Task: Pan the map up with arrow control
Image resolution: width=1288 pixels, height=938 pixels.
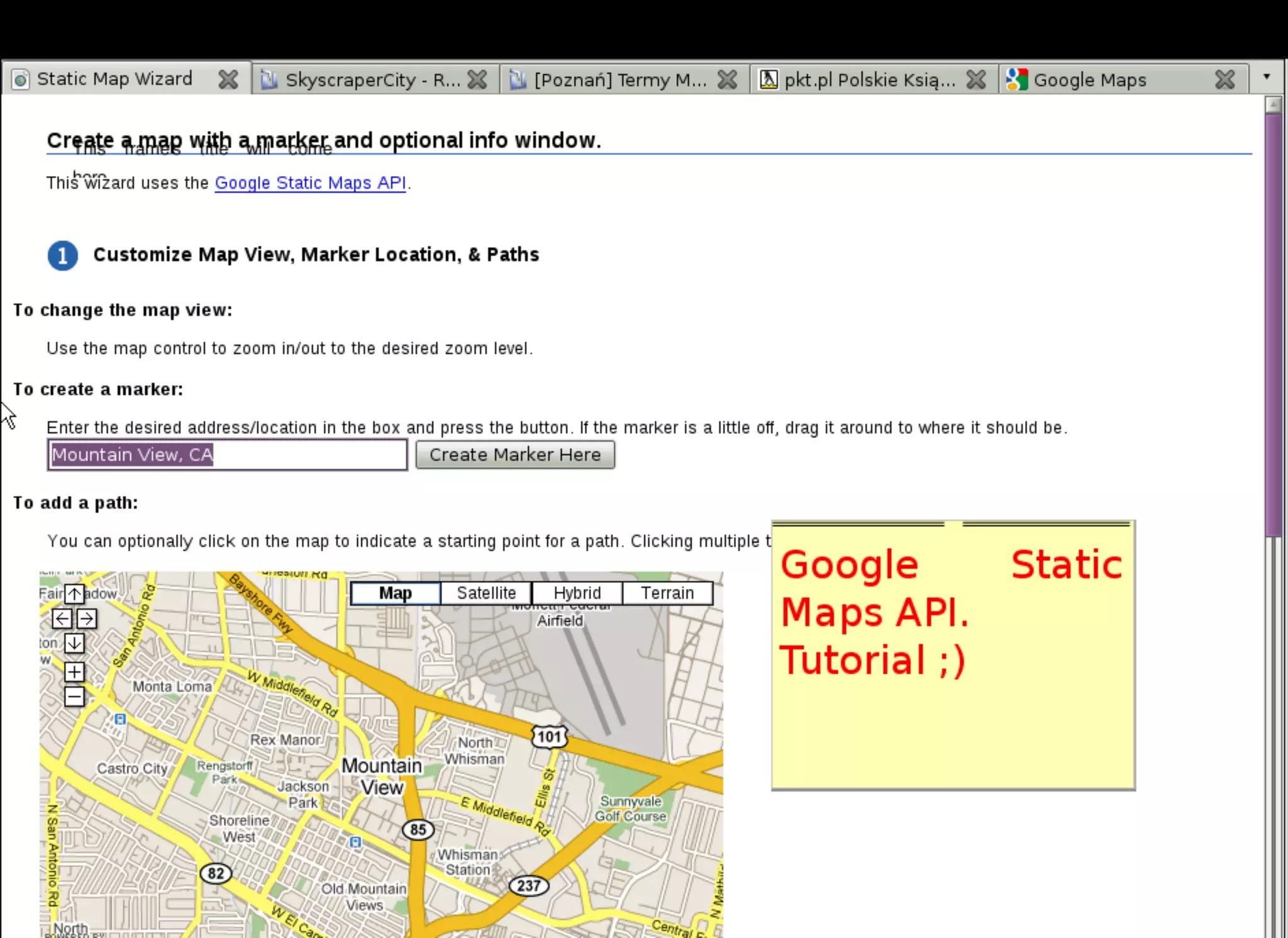Action: (x=74, y=593)
